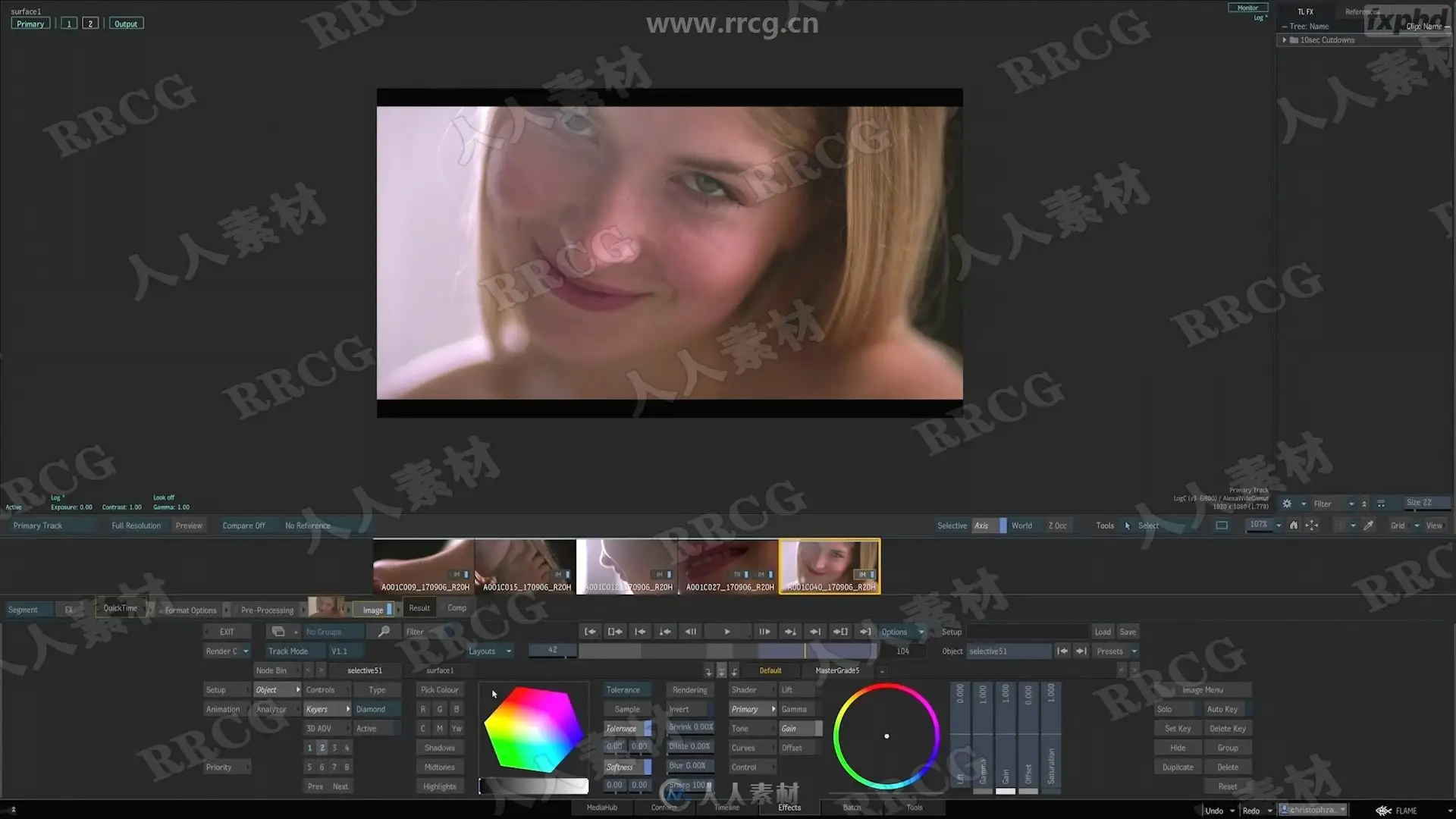Open the Result pipeline tab
The height and width of the screenshot is (819, 1456).
(419, 608)
